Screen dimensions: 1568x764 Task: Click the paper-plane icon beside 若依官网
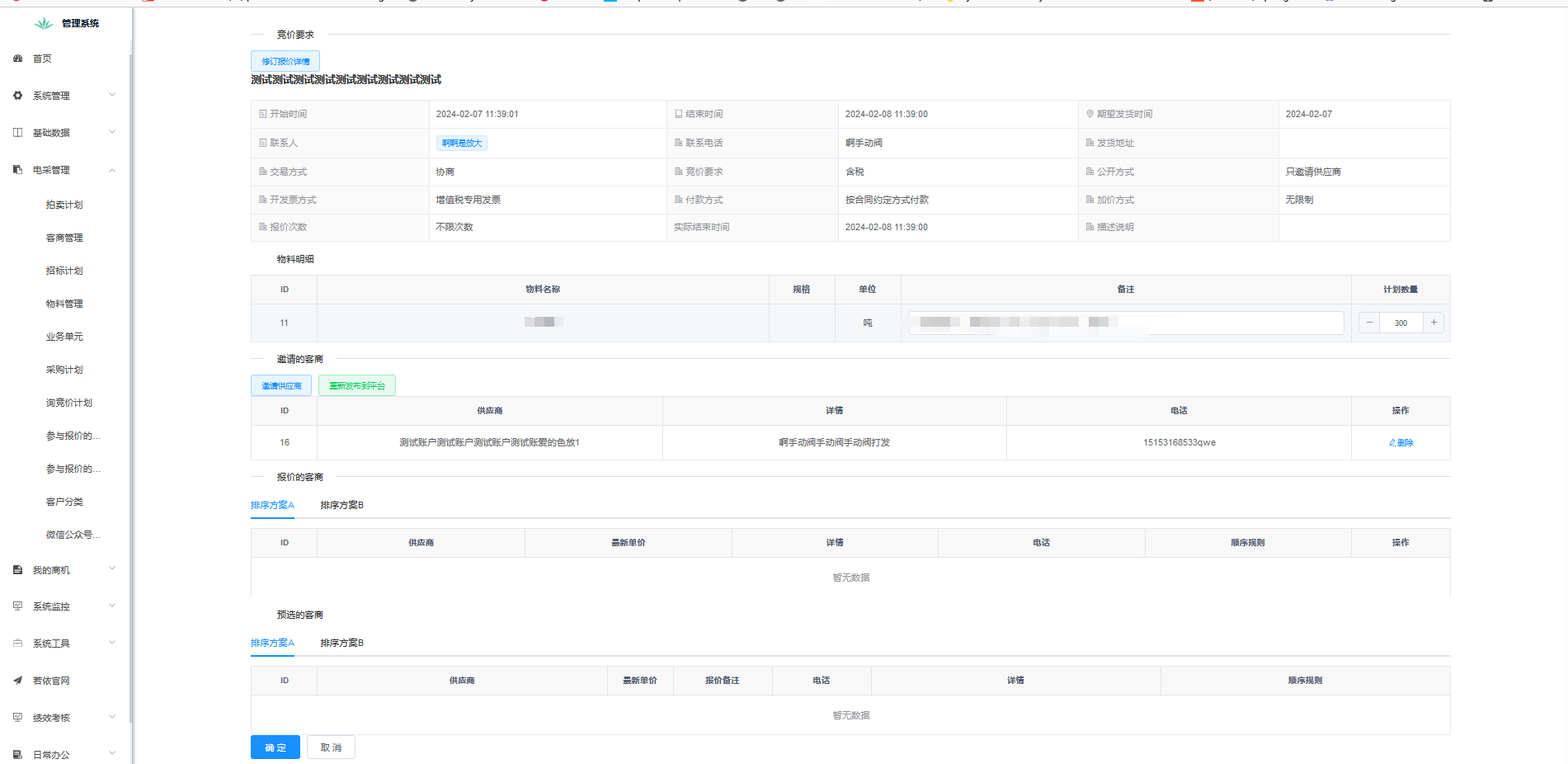pyautogui.click(x=17, y=681)
